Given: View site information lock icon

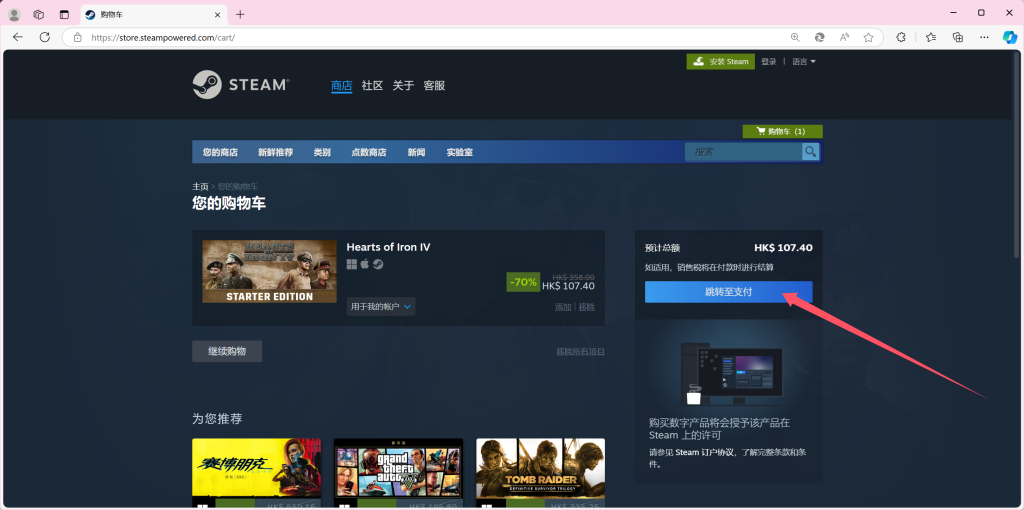Looking at the screenshot, I should [x=78, y=37].
